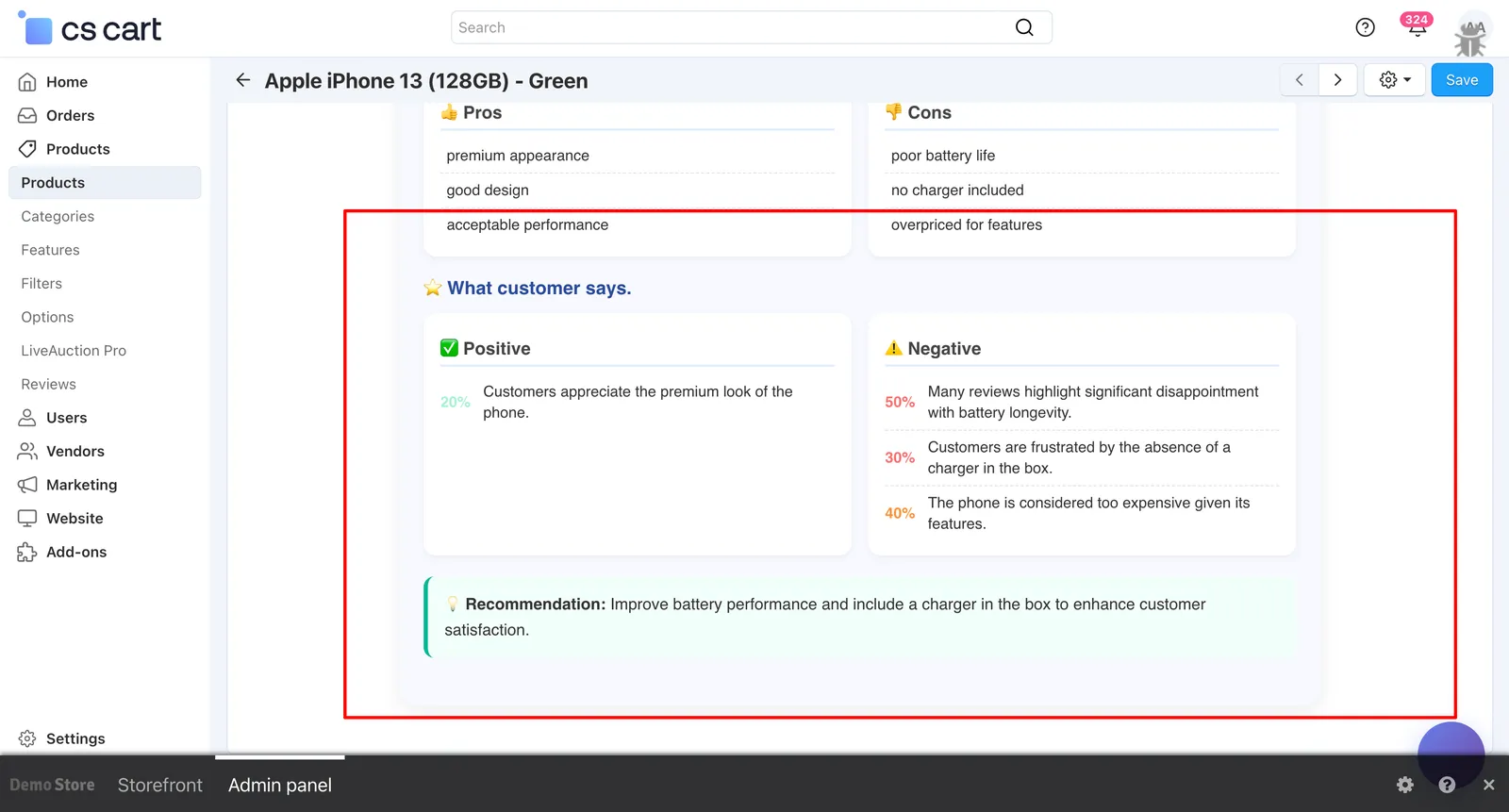Expand the Marketing menu in sidebar

81,485
